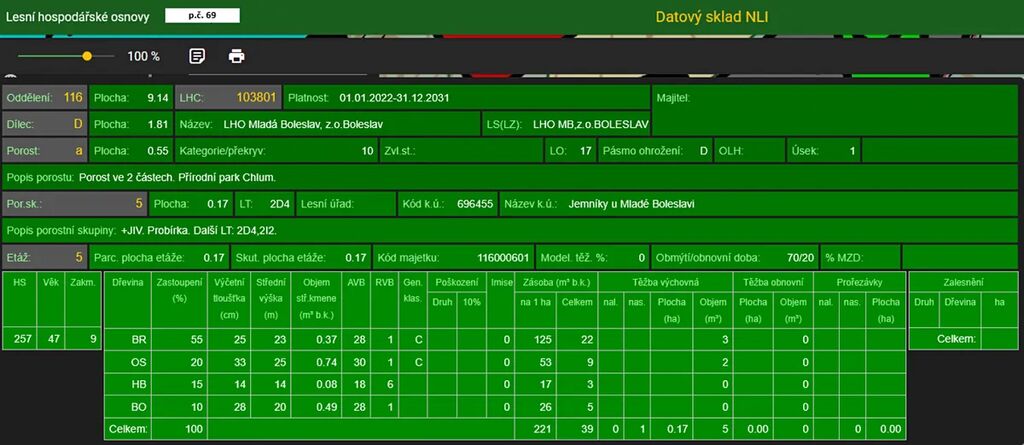The width and height of the screenshot is (1024, 445).
Task: Click the Zalesnění header
Action: click(963, 282)
